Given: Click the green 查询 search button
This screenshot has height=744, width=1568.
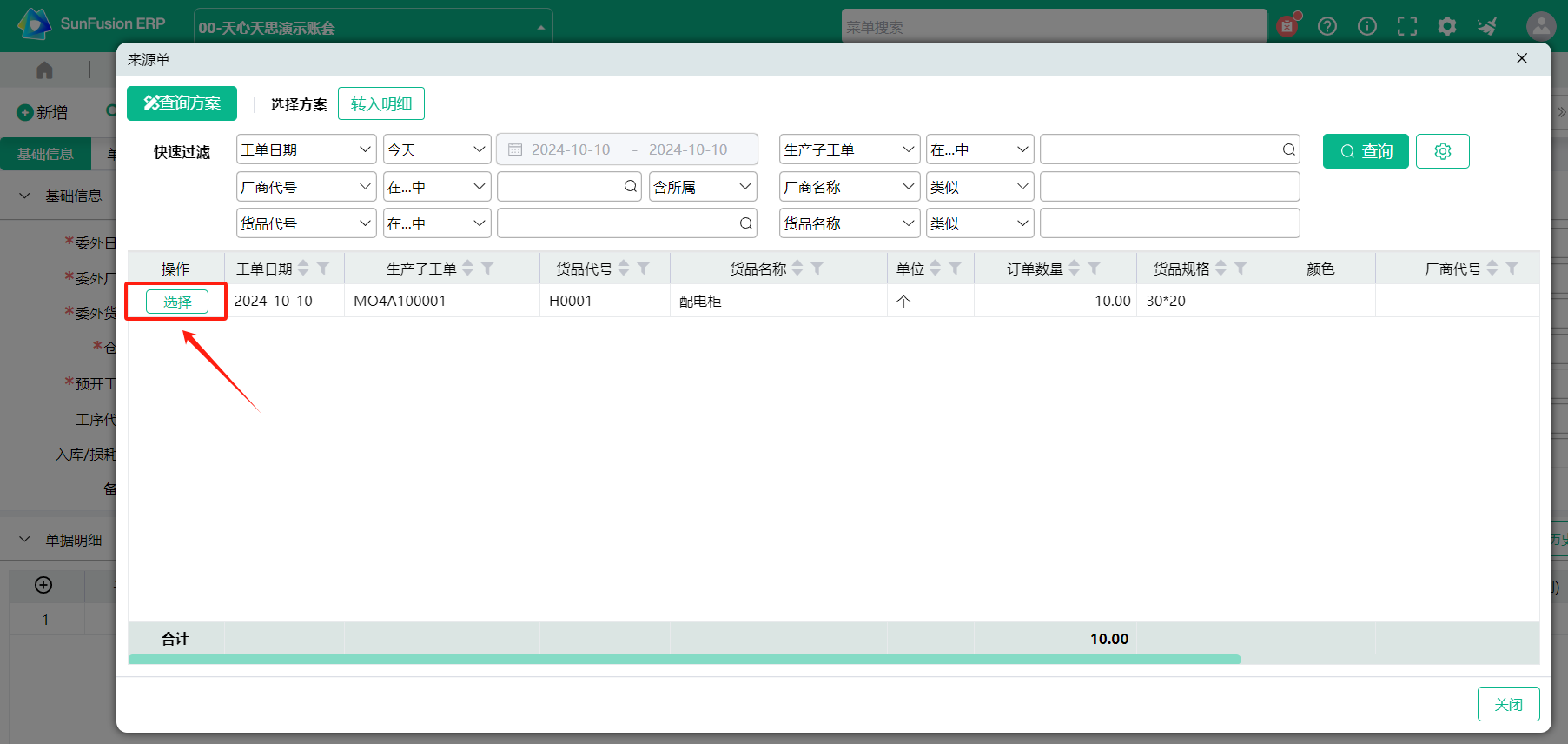Looking at the screenshot, I should coord(1366,151).
